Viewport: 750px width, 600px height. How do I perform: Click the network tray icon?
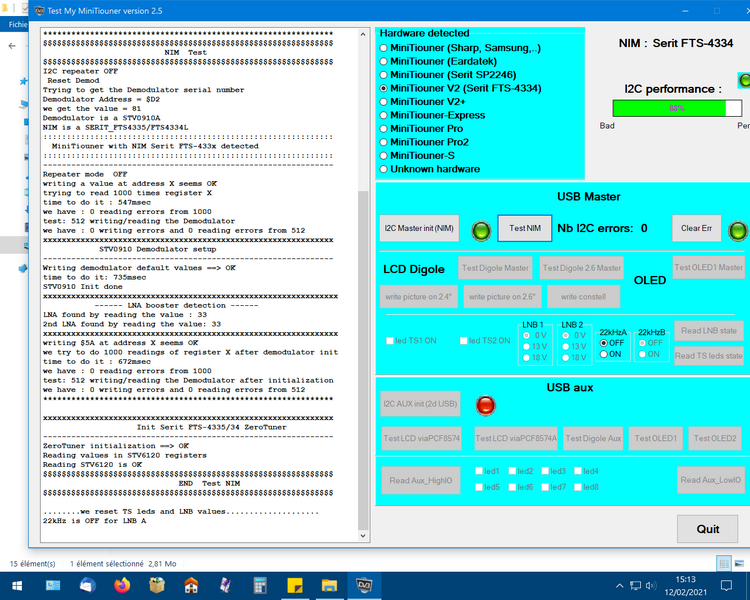pos(635,586)
